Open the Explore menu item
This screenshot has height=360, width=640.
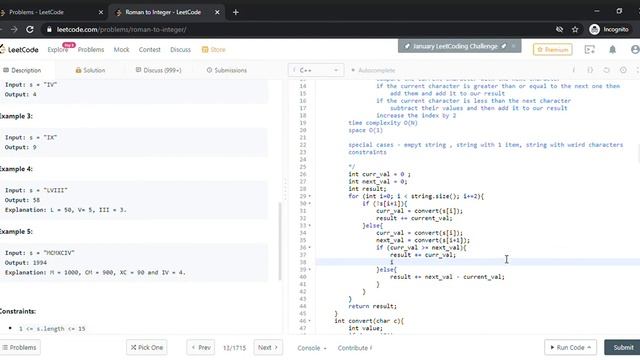coord(58,49)
